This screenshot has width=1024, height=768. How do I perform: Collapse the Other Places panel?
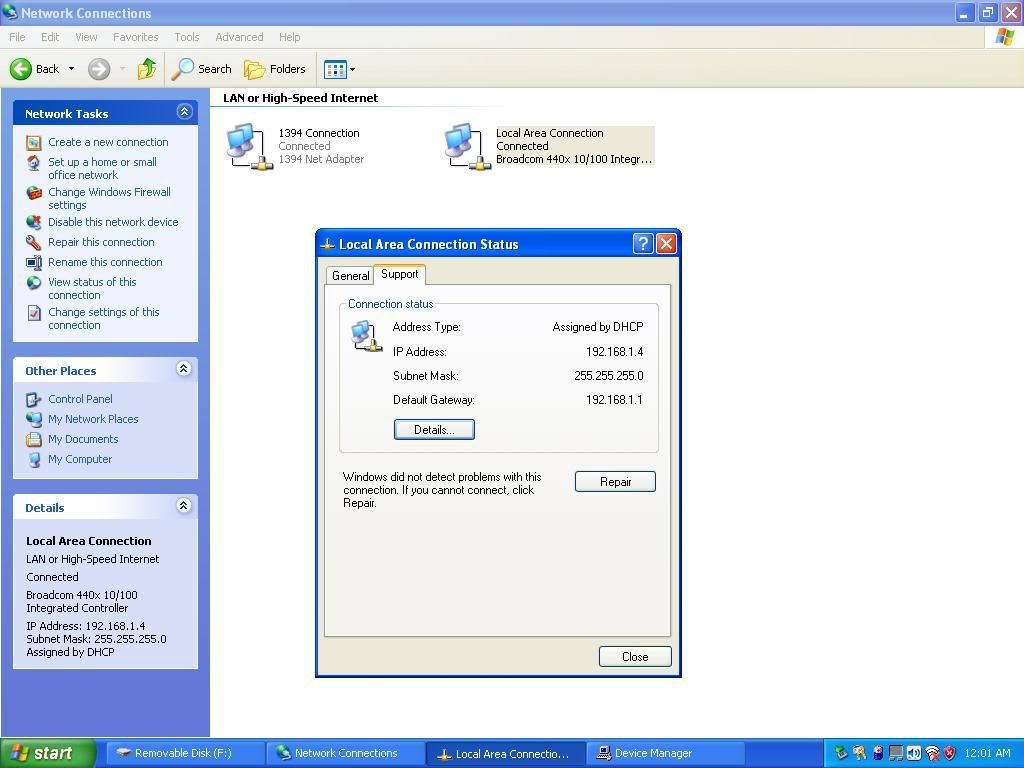click(x=184, y=369)
